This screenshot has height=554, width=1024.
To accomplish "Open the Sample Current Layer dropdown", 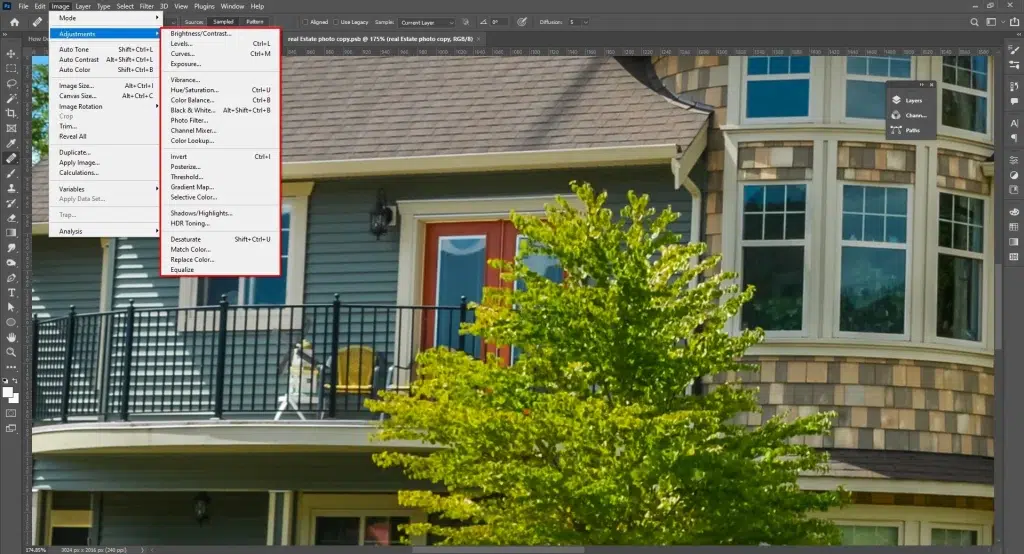I will coord(426,21).
